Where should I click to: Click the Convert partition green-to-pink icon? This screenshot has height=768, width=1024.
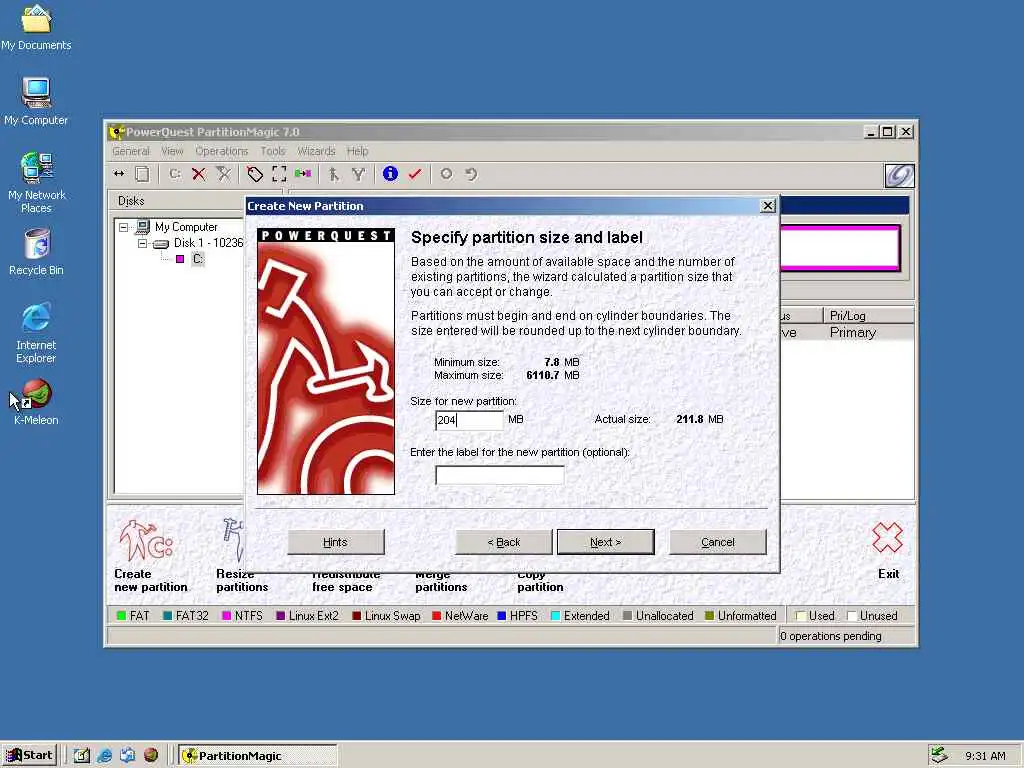302,174
